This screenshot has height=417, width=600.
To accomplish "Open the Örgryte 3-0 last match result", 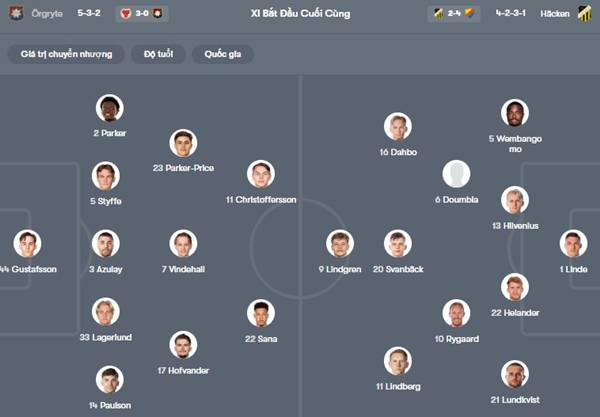I will (142, 14).
